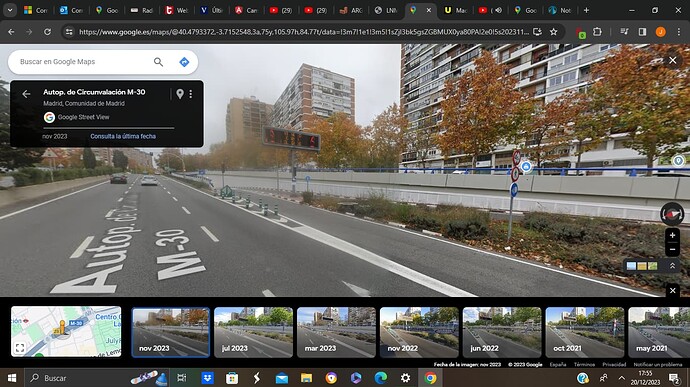Open the 'Términos' footer link

[584, 365]
